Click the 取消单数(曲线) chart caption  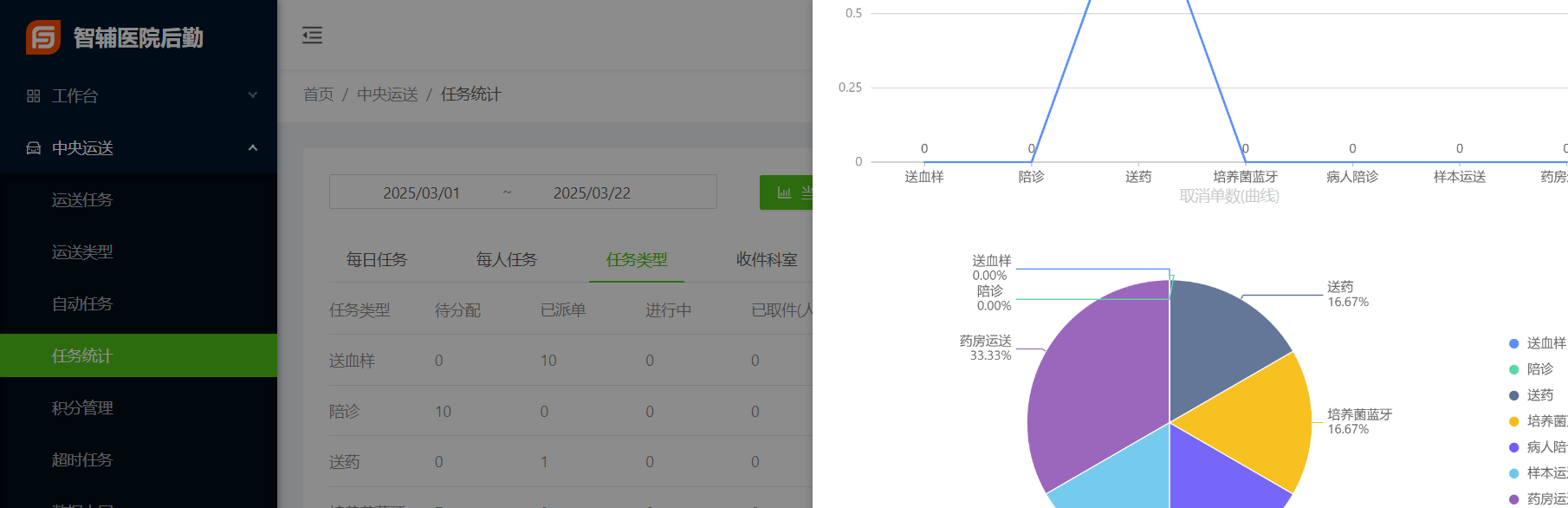(x=1229, y=196)
